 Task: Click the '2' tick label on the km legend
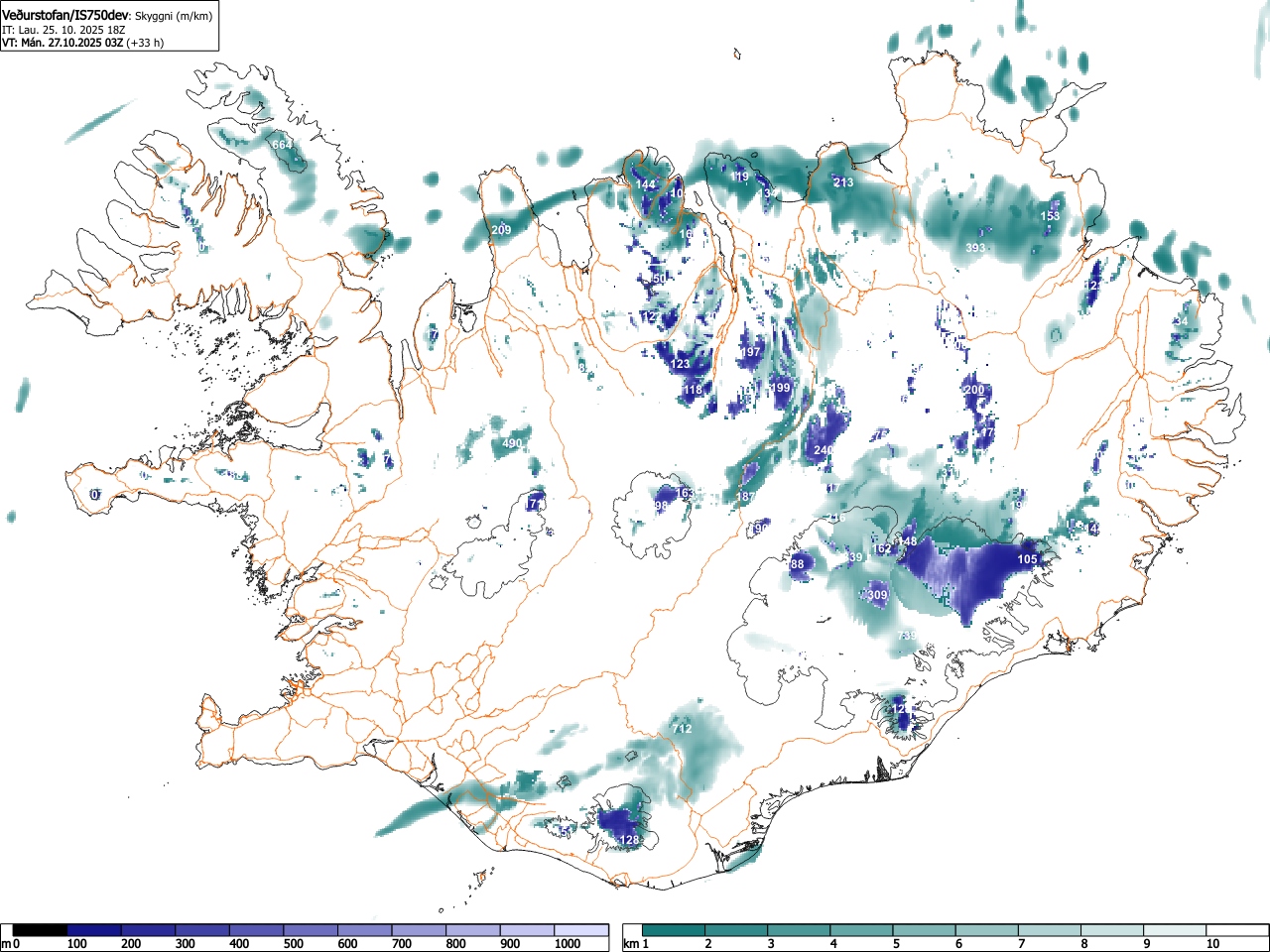707,944
